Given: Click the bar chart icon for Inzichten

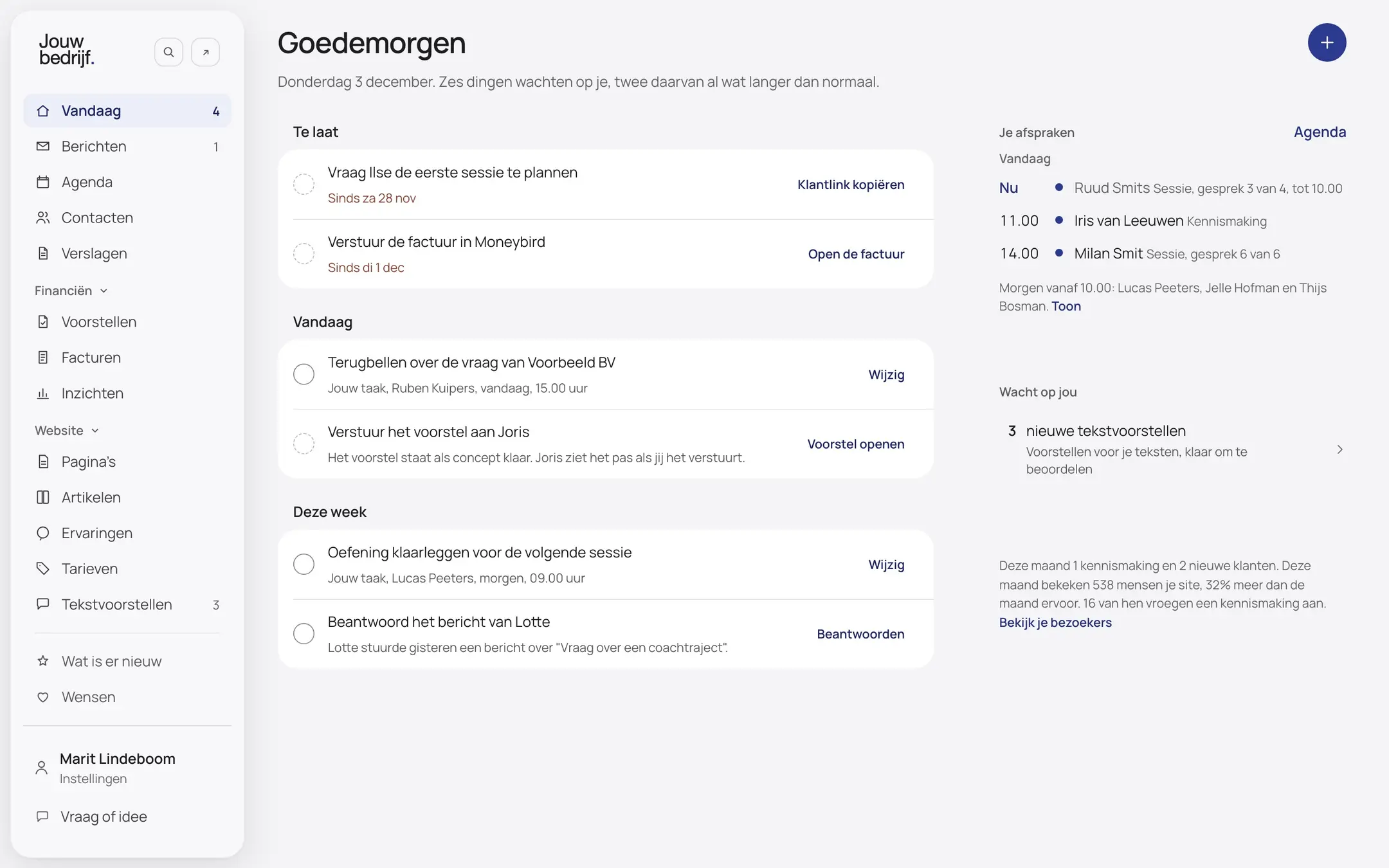Looking at the screenshot, I should pos(43,393).
